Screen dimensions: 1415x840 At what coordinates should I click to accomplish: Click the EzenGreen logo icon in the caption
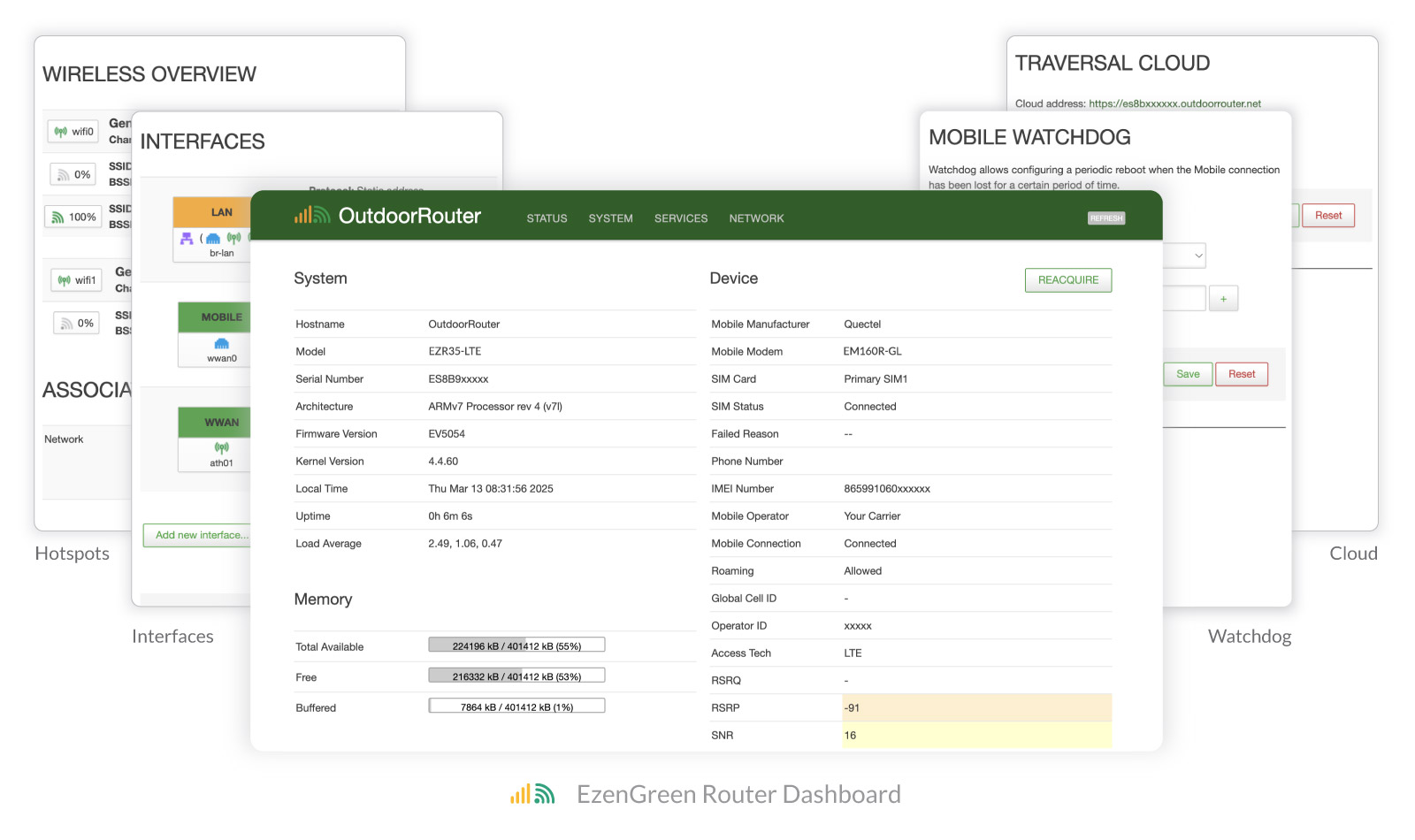tap(532, 794)
